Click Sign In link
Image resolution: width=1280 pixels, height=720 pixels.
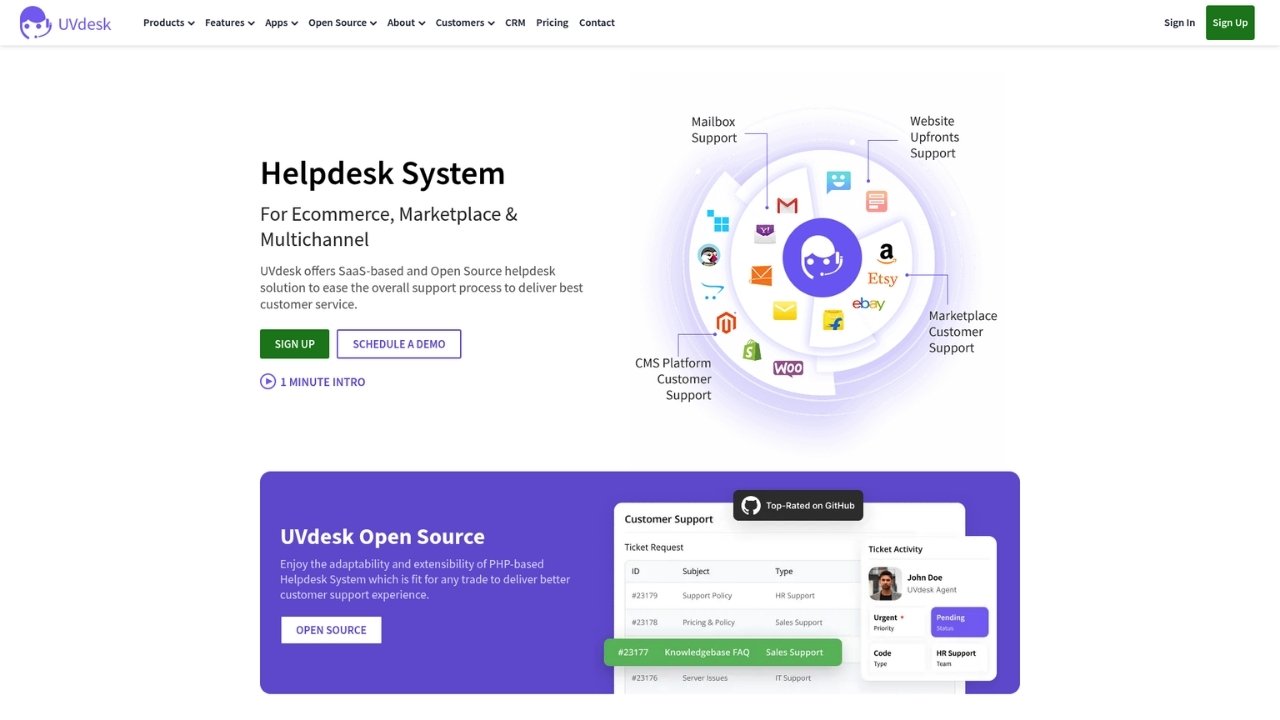[1179, 22]
